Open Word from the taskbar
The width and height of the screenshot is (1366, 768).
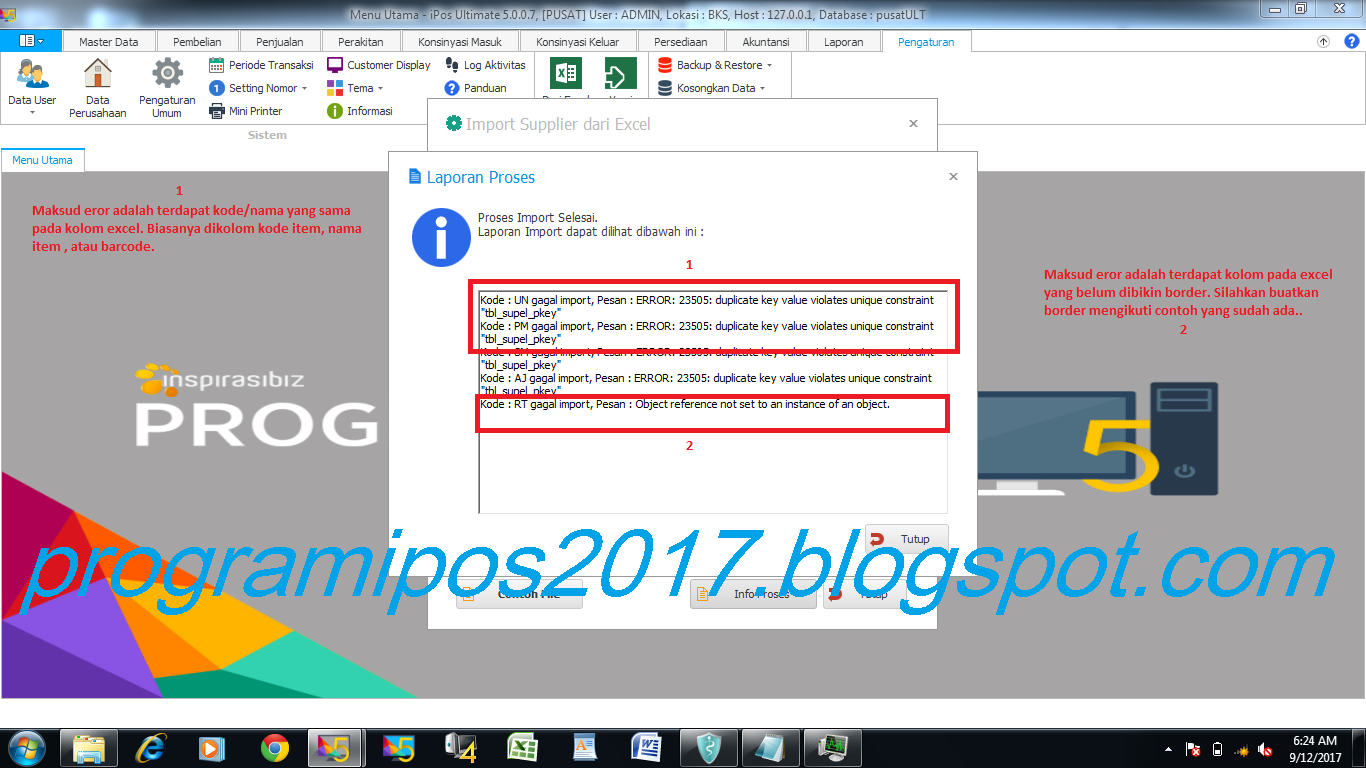(x=647, y=748)
